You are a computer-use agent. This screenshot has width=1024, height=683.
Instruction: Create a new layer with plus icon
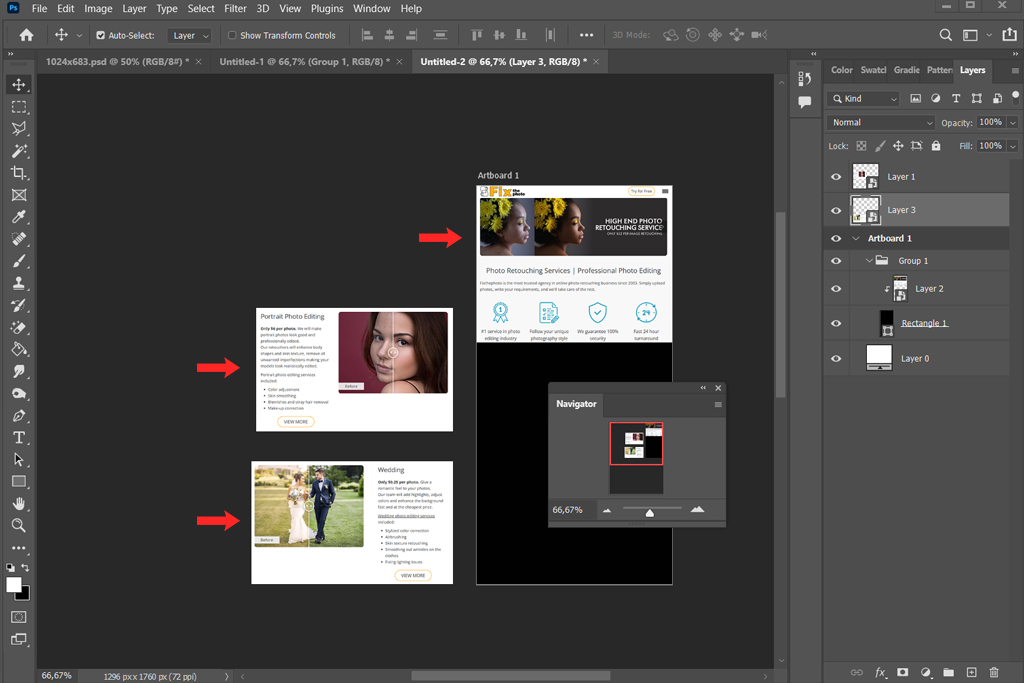point(971,672)
